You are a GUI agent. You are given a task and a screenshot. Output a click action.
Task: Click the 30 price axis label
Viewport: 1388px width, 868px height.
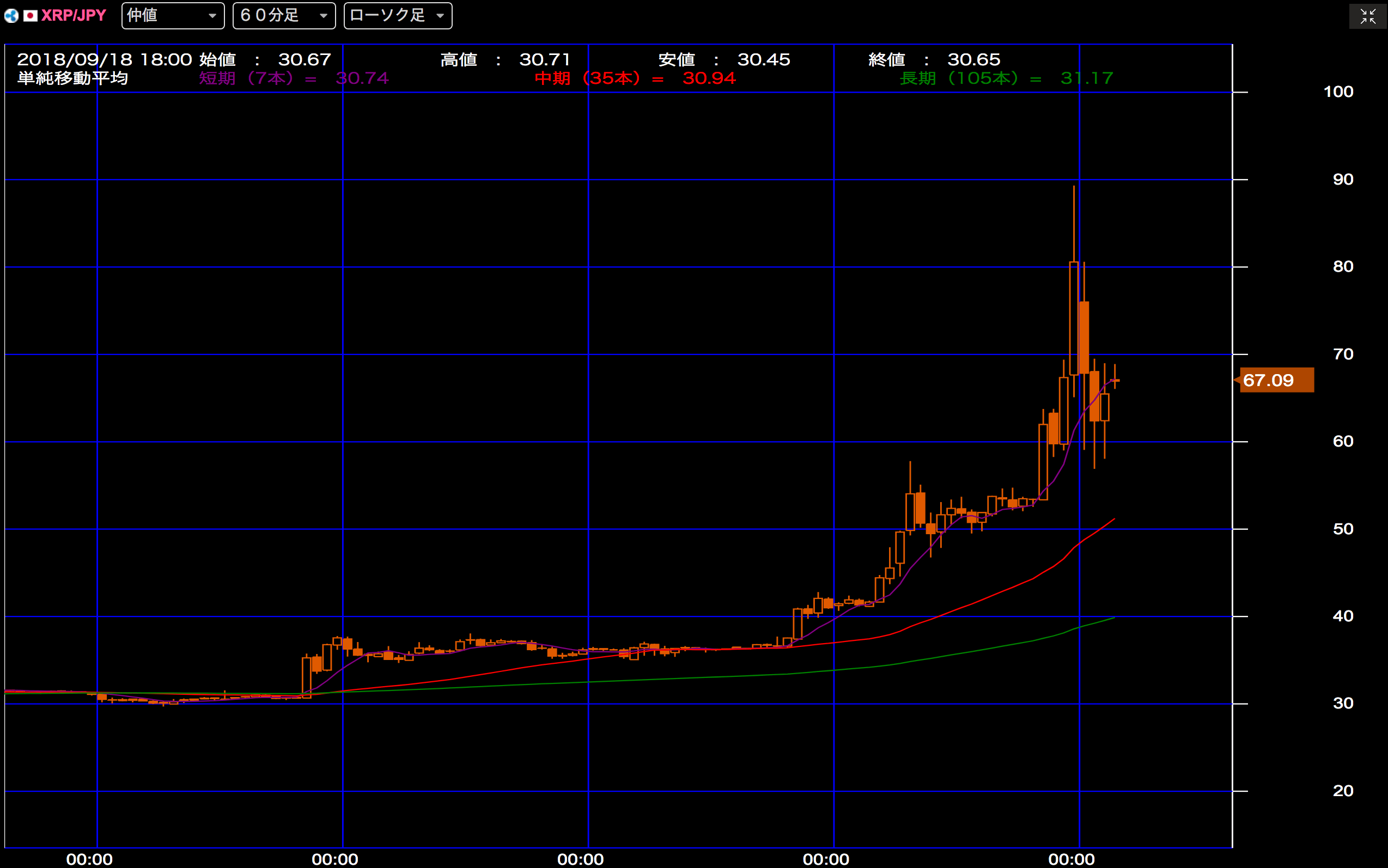[x=1343, y=704]
